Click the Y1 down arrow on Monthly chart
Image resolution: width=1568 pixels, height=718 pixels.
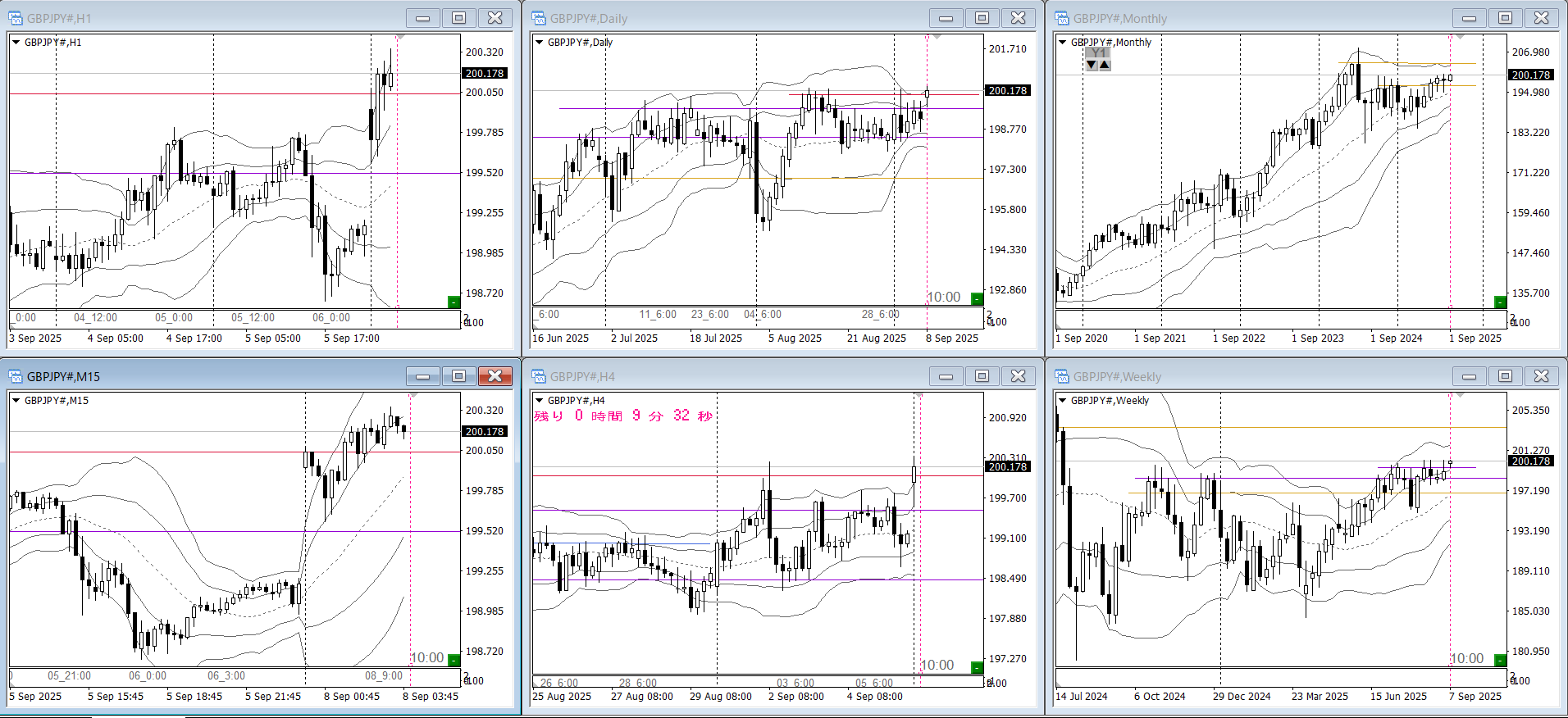1092,65
